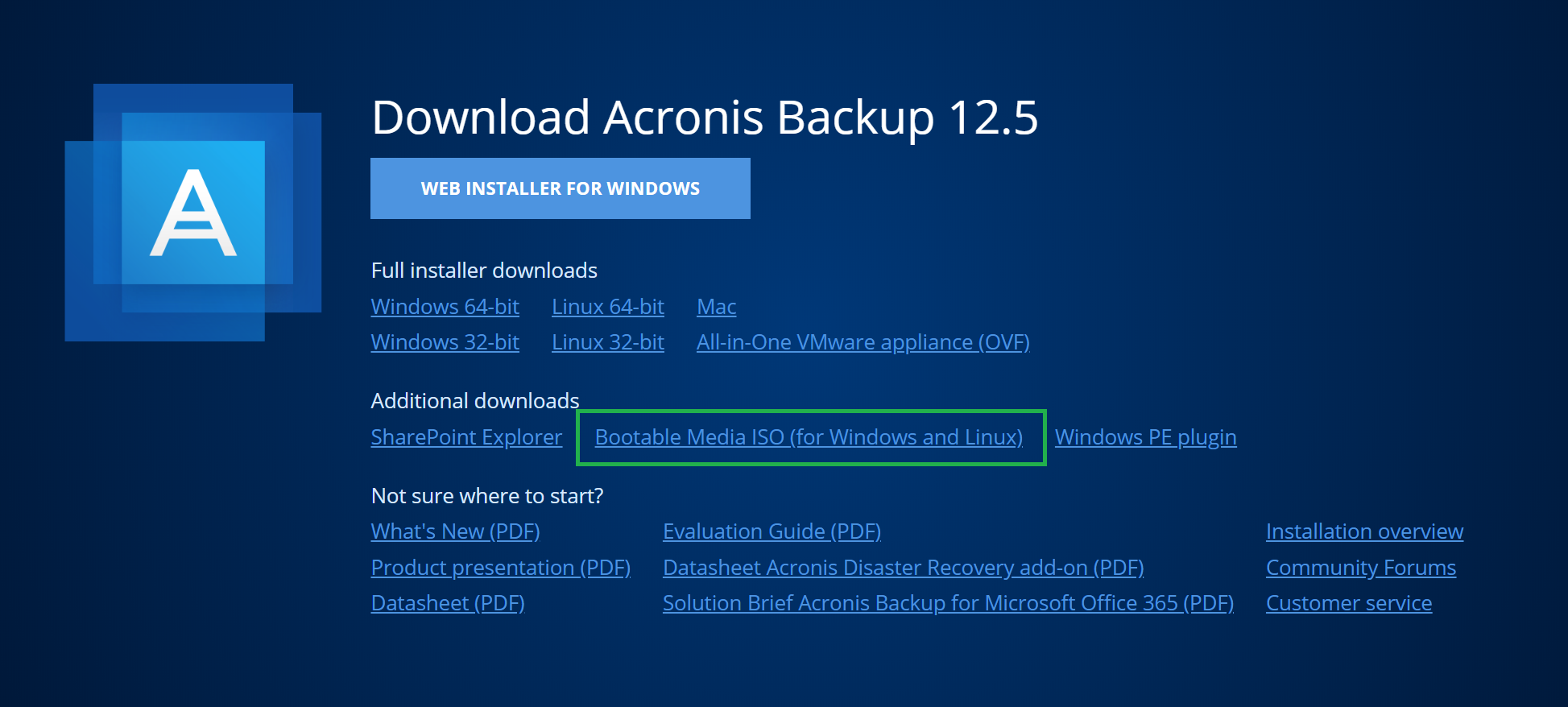The width and height of the screenshot is (1568, 707).
Task: Open the Datasheet PDF
Action: click(x=447, y=603)
